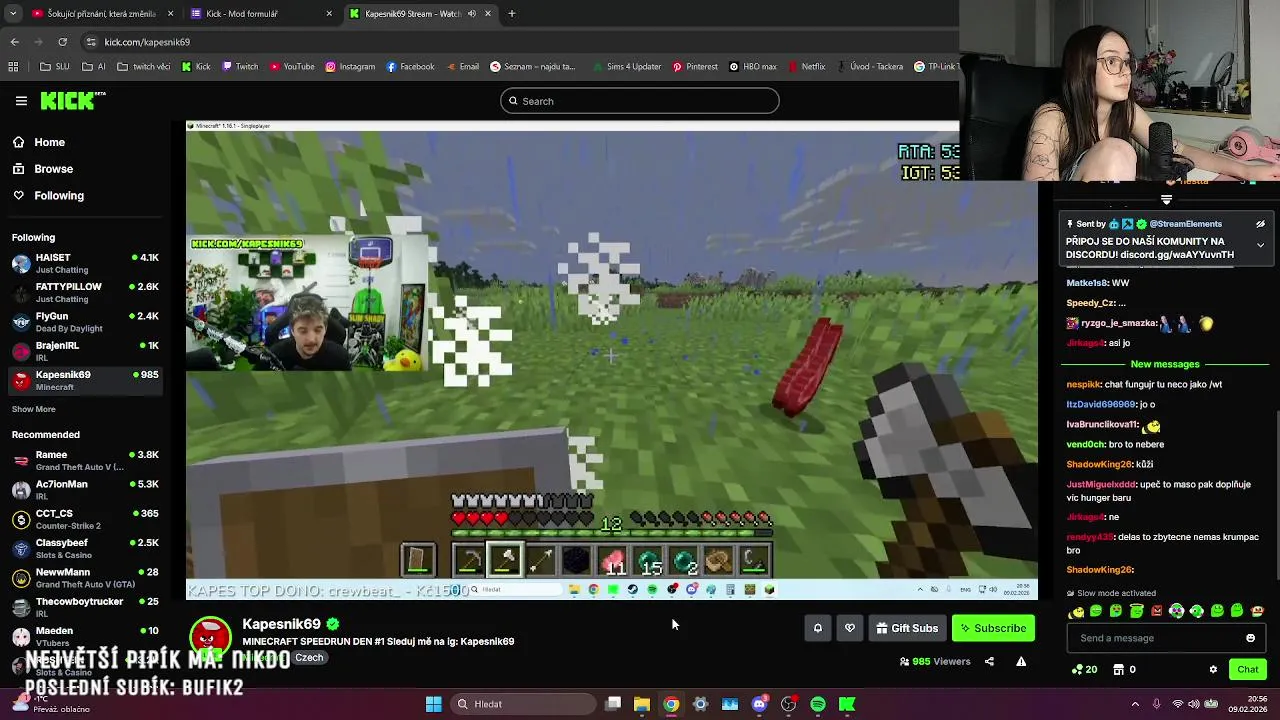Open HAISET channel in Following list
The image size is (1280, 720).
pos(86,264)
